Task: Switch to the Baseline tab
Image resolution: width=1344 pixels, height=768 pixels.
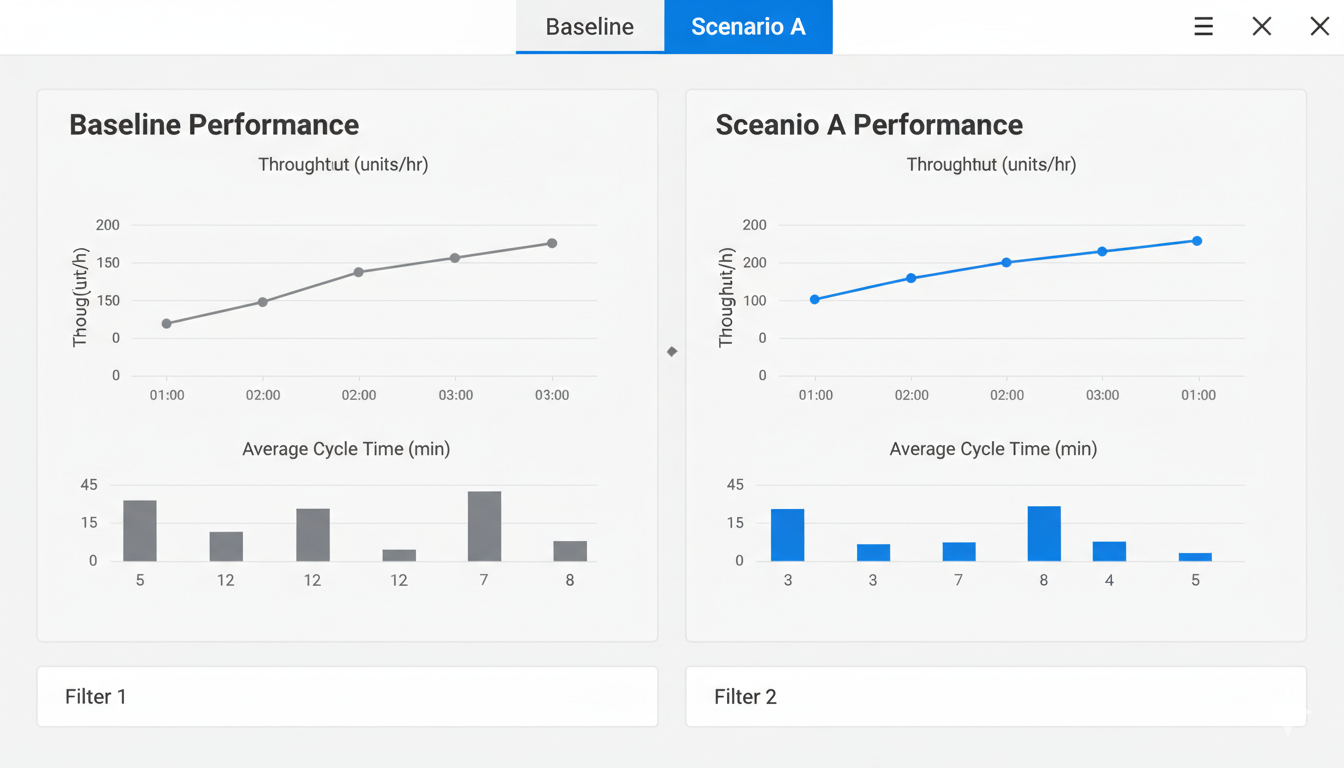Action: 589,27
